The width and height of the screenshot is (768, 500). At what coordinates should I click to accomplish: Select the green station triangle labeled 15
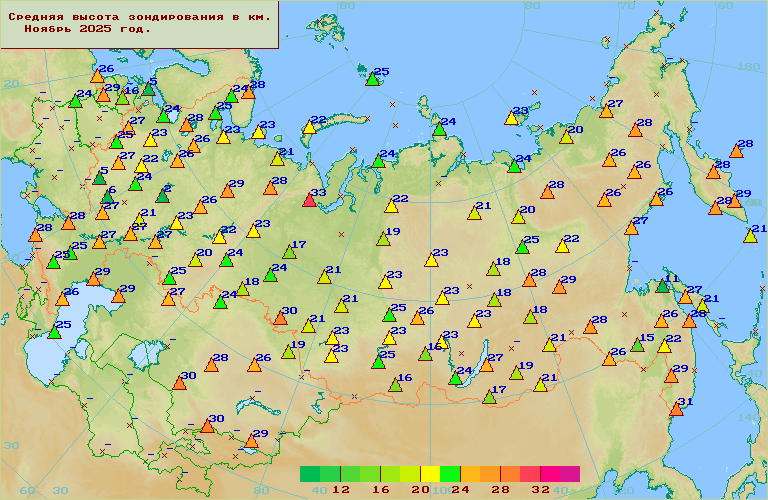coord(637,346)
